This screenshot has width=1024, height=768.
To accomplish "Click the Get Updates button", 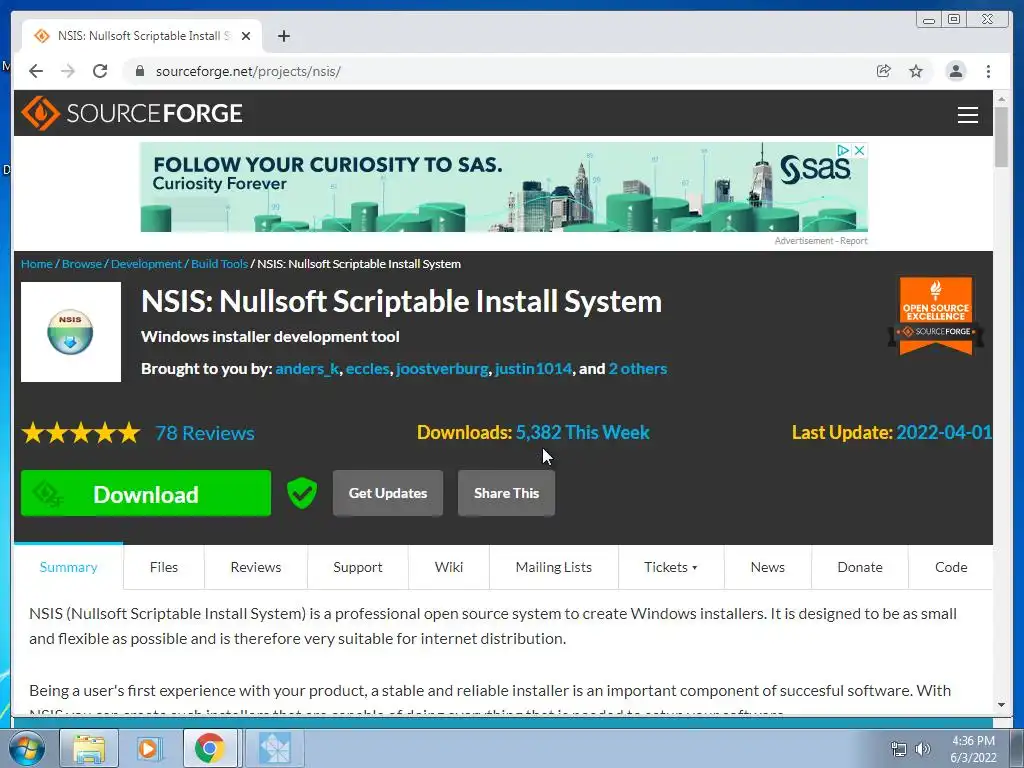I will click(x=388, y=493).
